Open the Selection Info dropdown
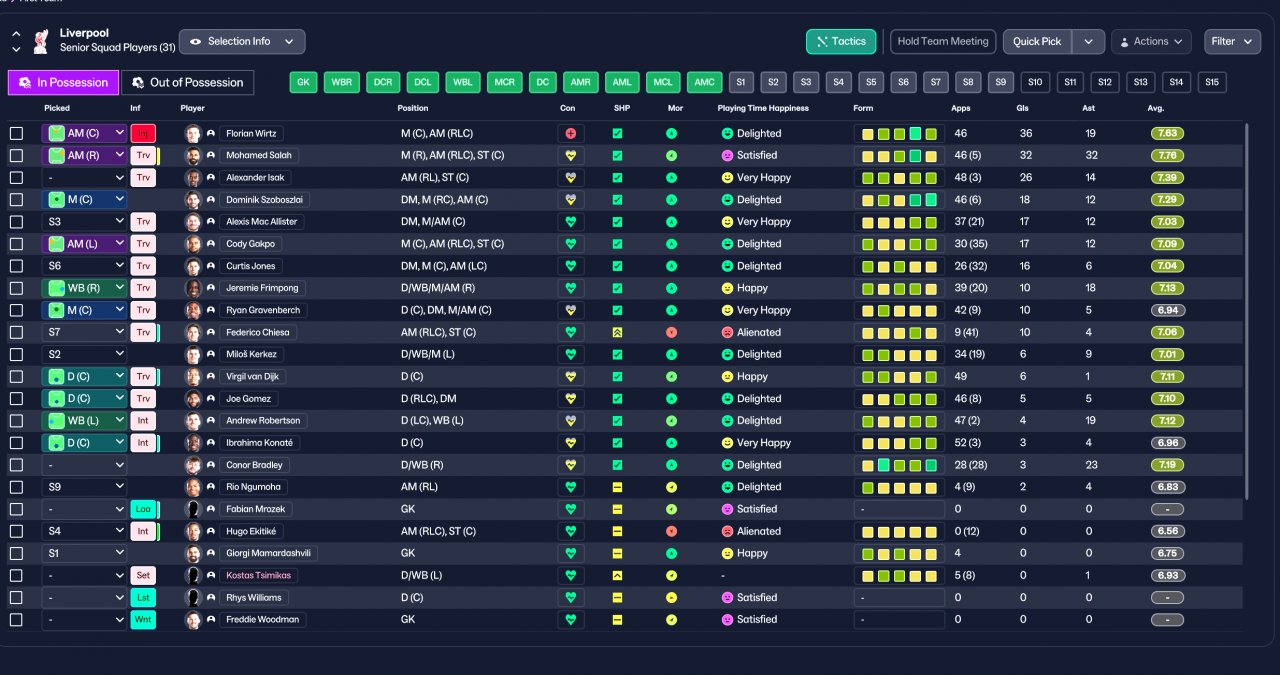The height and width of the screenshot is (675, 1280). 242,42
